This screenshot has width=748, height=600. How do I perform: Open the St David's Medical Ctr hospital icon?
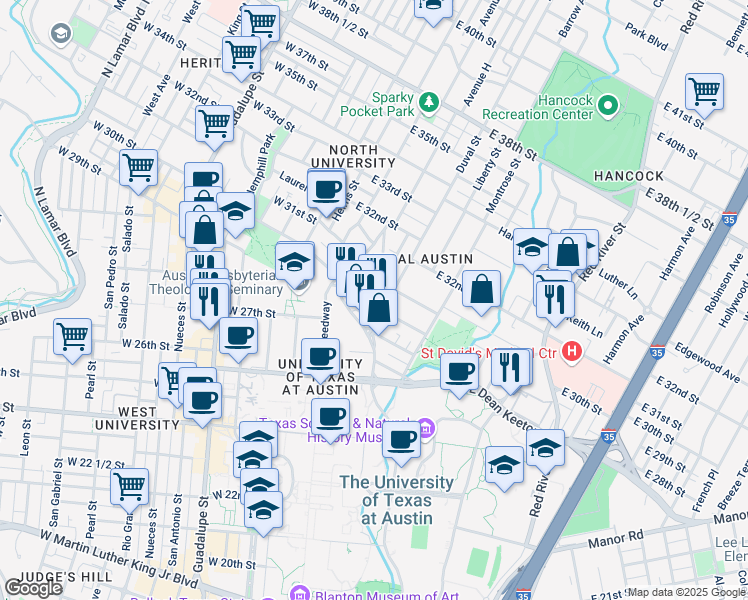(572, 352)
